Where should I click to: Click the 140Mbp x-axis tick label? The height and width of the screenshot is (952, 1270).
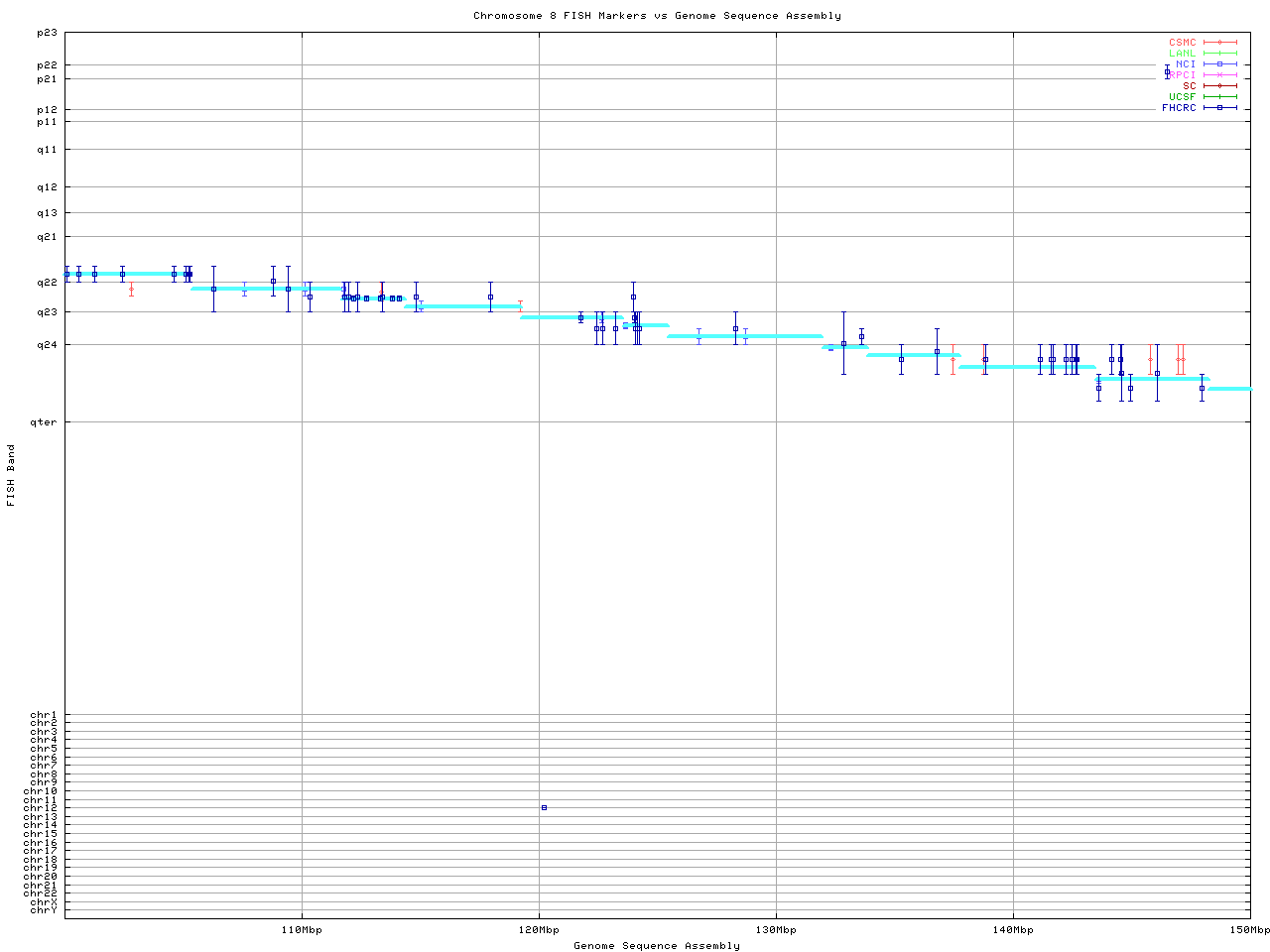point(1013,930)
